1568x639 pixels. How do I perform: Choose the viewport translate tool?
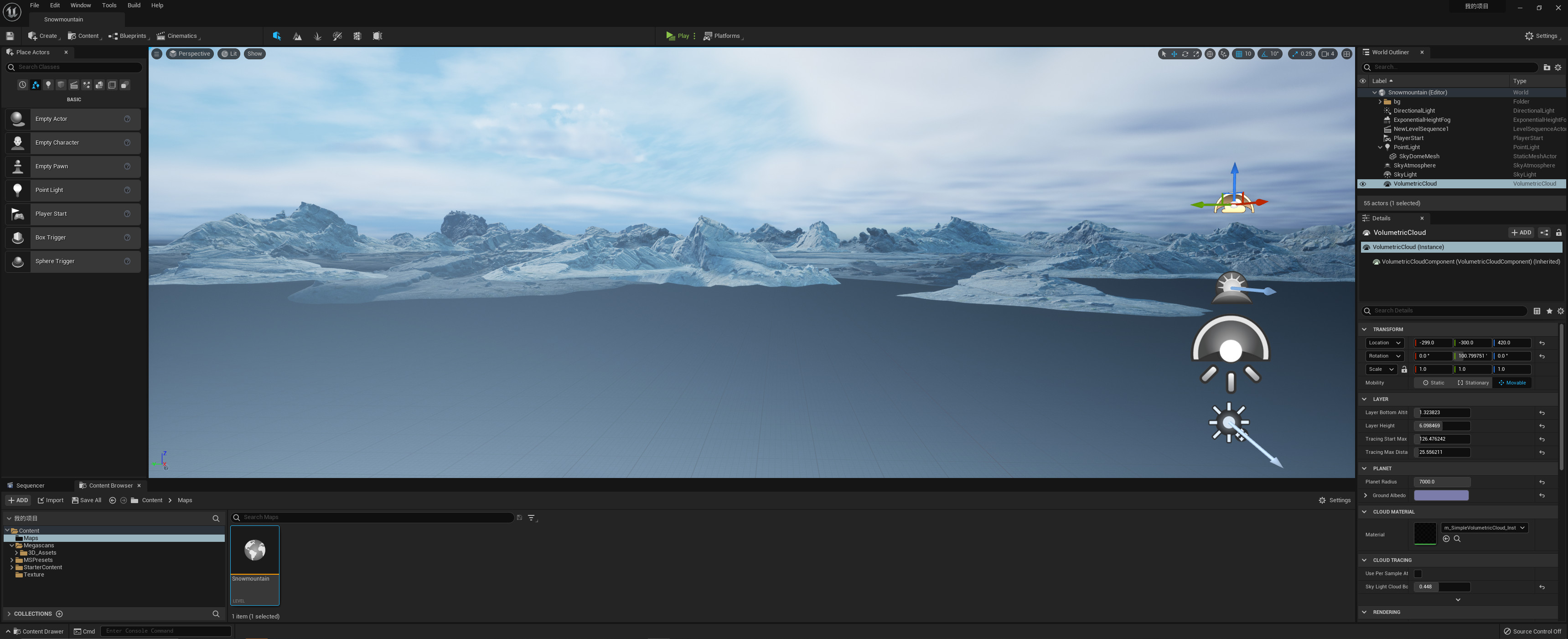(x=1174, y=54)
